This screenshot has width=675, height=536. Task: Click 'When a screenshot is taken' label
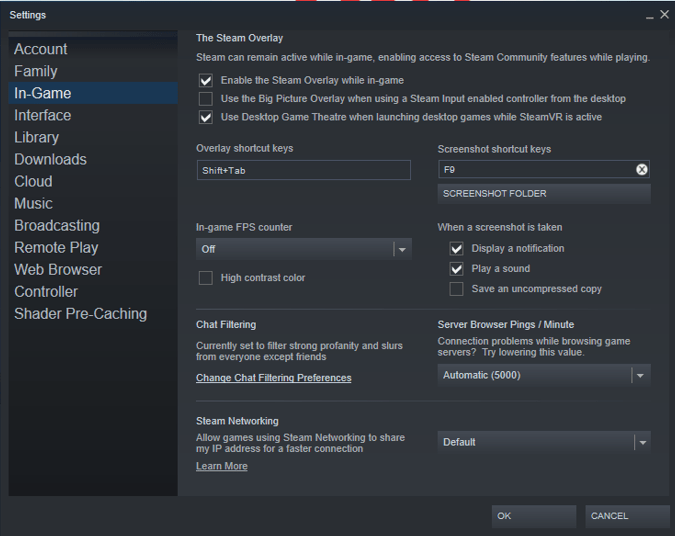500,227
